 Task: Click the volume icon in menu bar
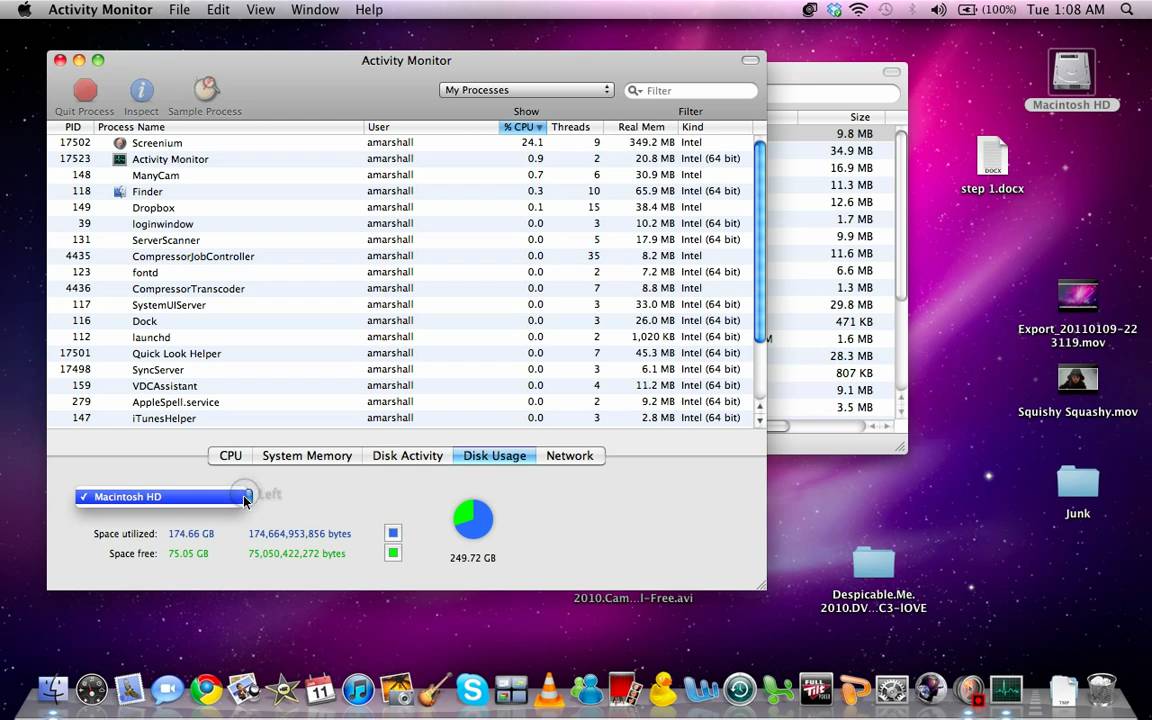click(x=938, y=10)
